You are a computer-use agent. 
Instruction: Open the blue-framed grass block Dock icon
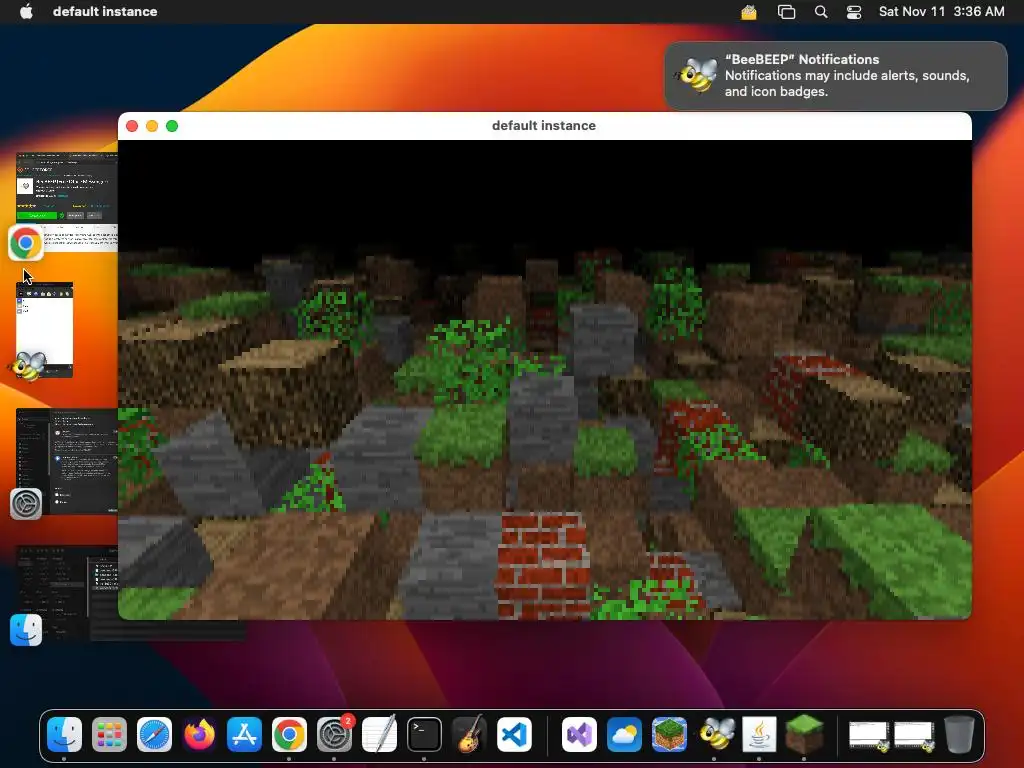coord(669,734)
